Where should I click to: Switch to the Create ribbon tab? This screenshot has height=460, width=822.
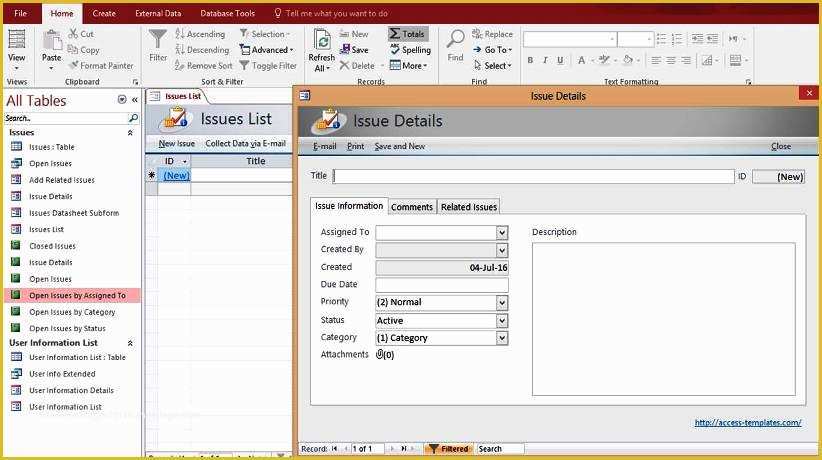tap(104, 13)
